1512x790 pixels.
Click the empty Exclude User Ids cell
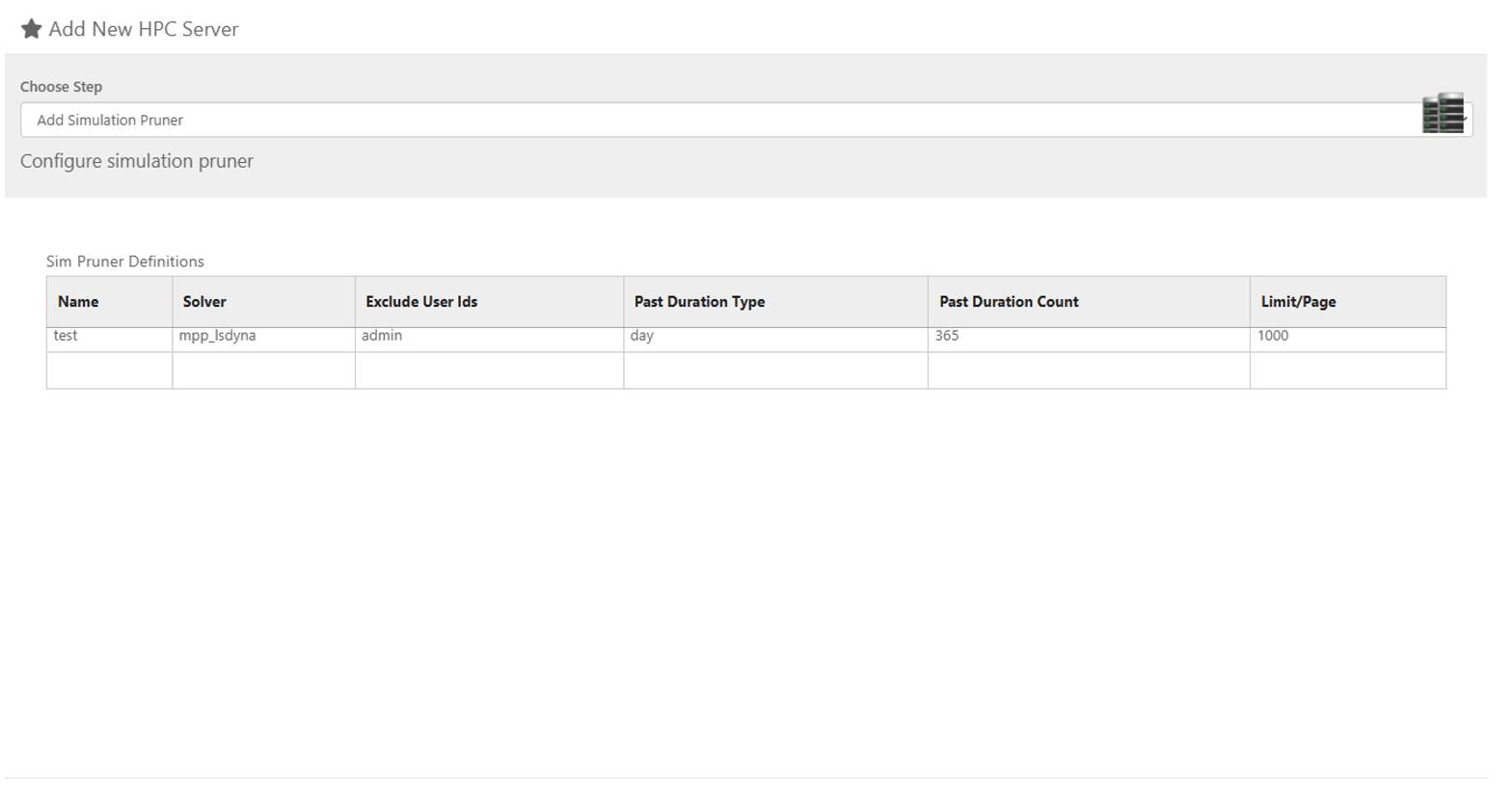click(489, 370)
